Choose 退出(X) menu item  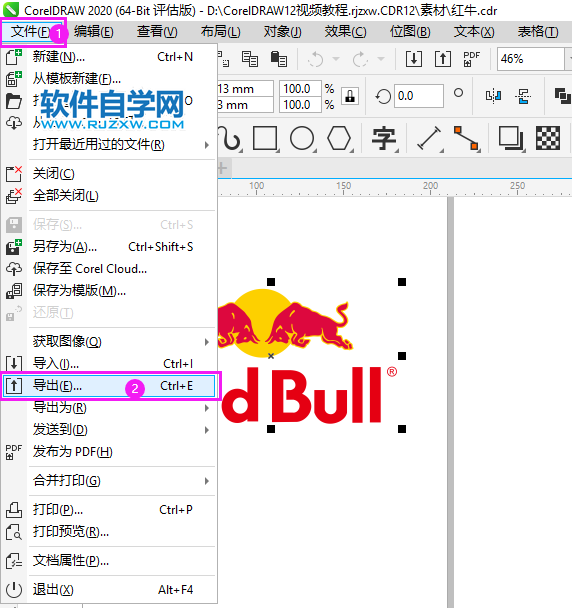tap(109, 590)
